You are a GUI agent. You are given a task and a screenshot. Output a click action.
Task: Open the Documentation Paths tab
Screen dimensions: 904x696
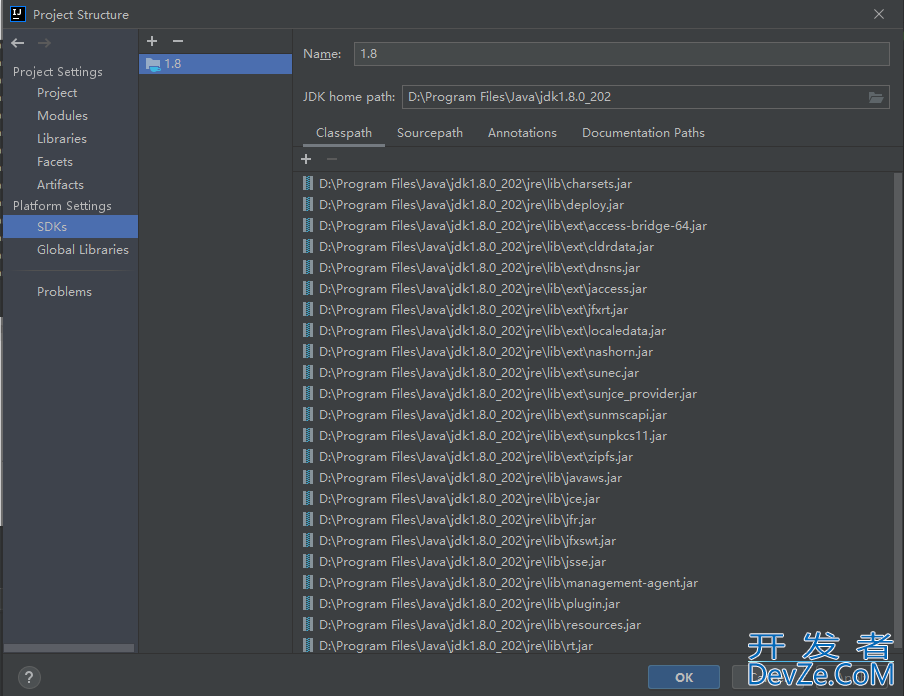coord(643,133)
